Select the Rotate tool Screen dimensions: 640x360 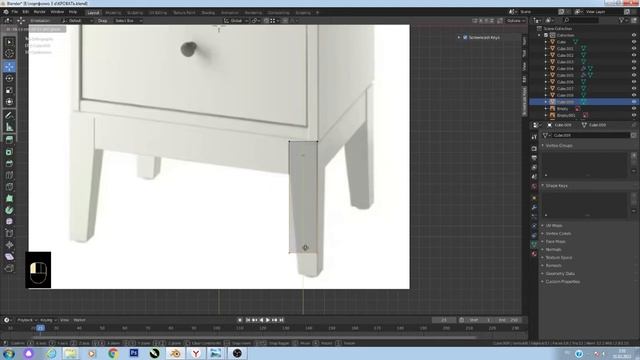pos(9,78)
